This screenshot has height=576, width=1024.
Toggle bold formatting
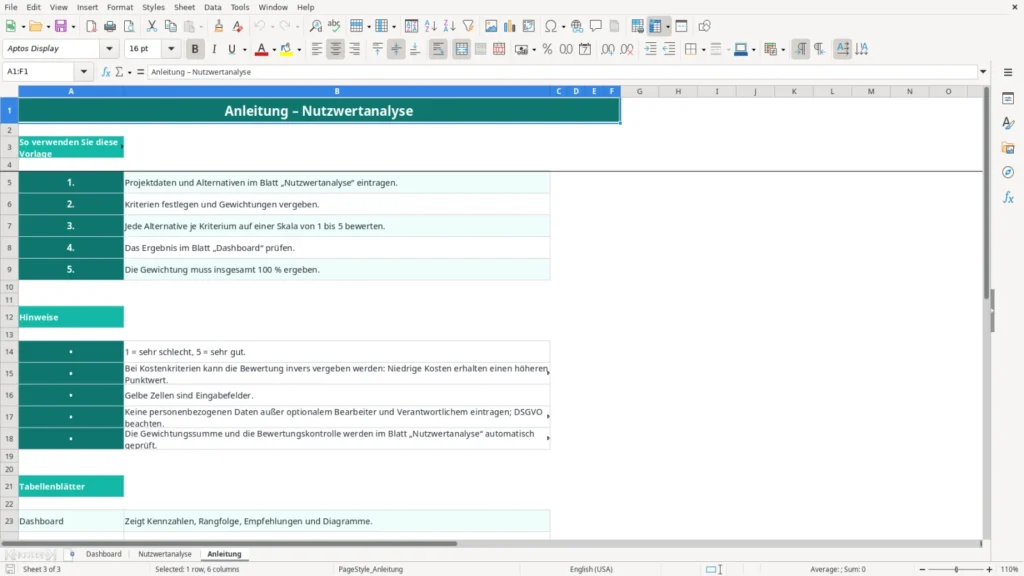click(195, 49)
